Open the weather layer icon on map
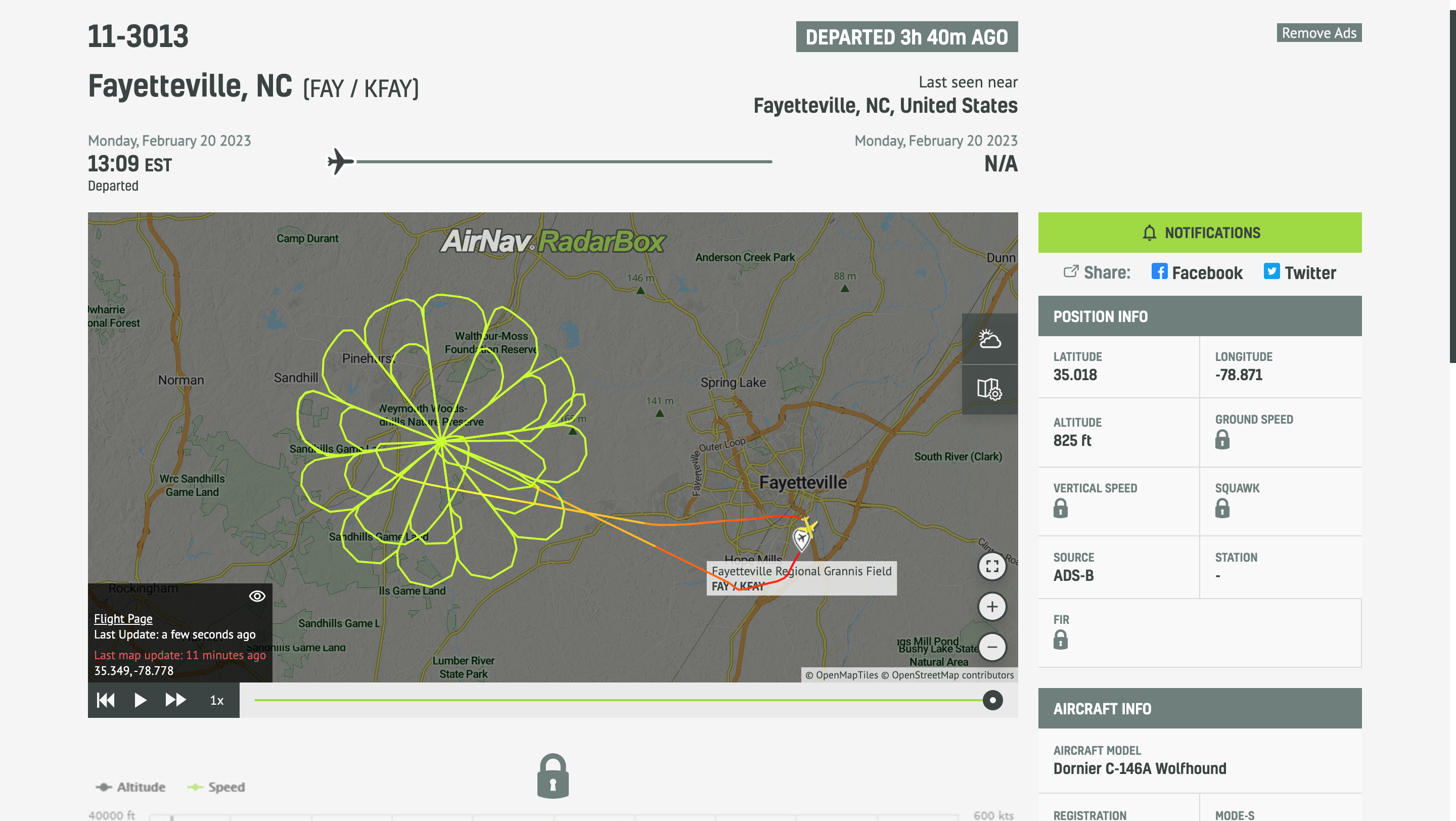Image resolution: width=1456 pixels, height=821 pixels. tap(990, 339)
